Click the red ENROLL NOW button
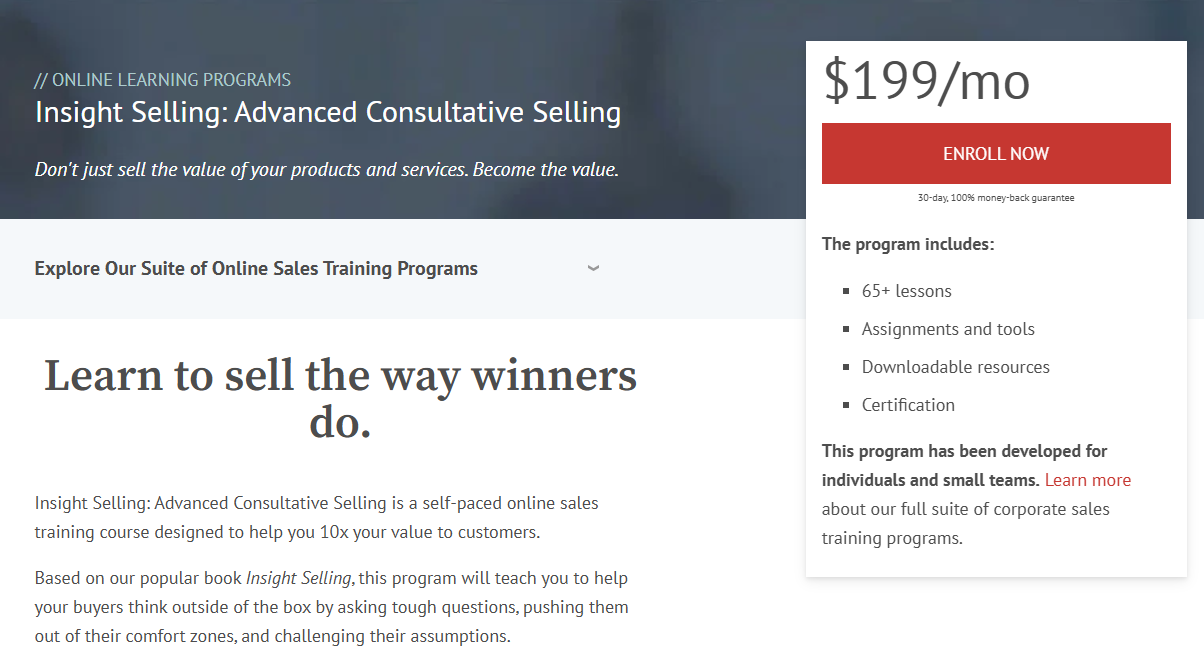The height and width of the screenshot is (668, 1204). (x=996, y=154)
